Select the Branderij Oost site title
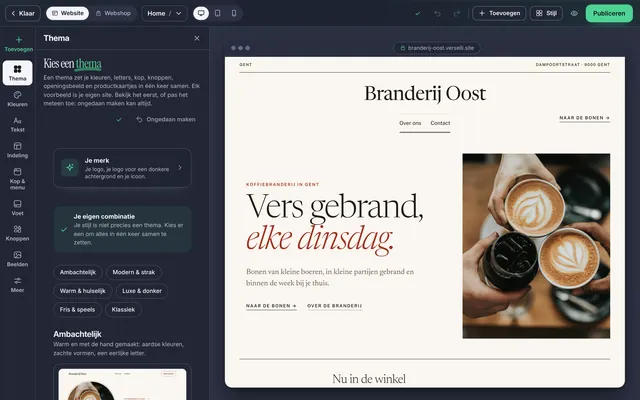Viewport: 640px width, 400px height. [x=425, y=93]
